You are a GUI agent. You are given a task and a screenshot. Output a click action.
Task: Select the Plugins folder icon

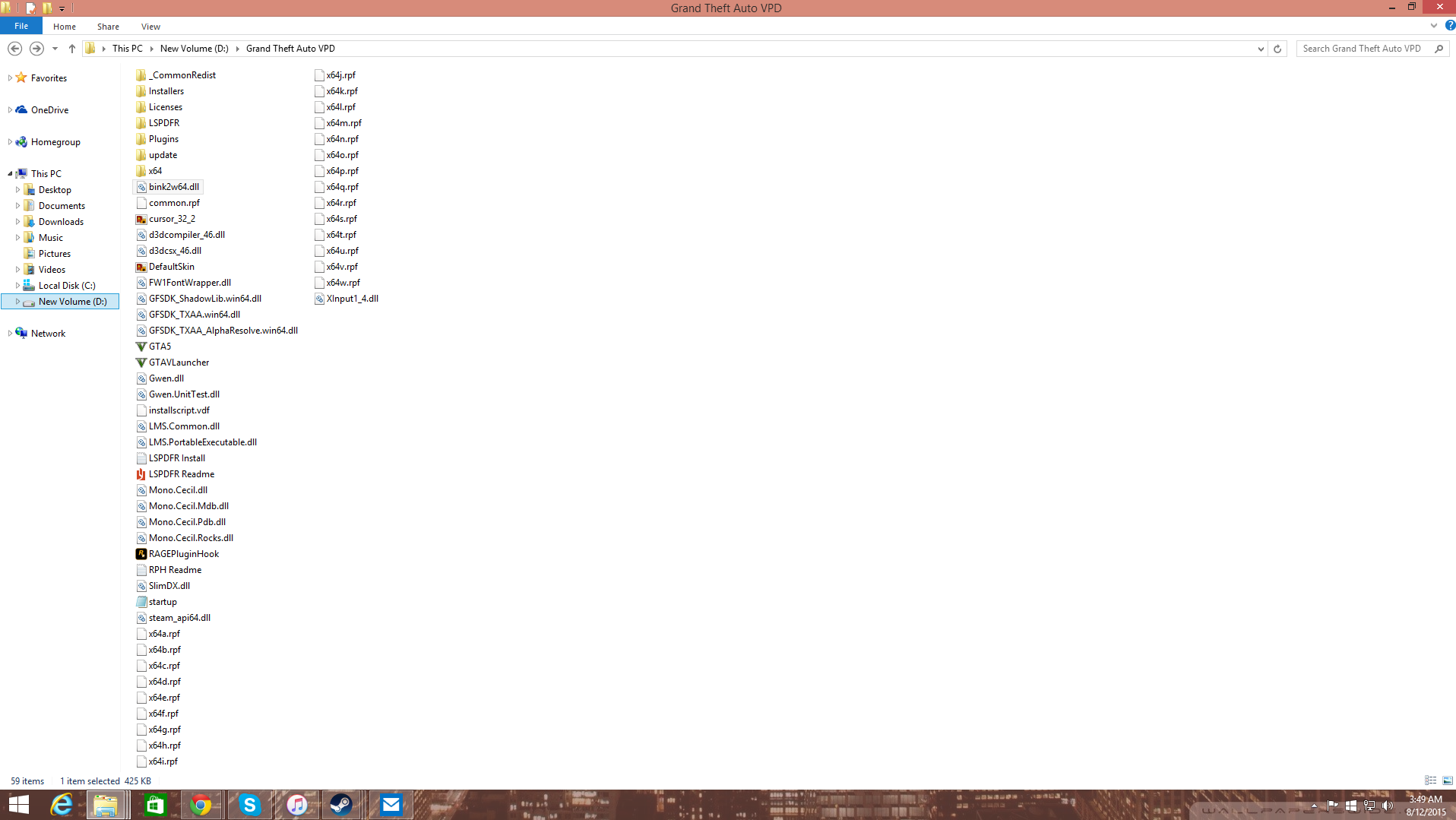pyautogui.click(x=141, y=139)
